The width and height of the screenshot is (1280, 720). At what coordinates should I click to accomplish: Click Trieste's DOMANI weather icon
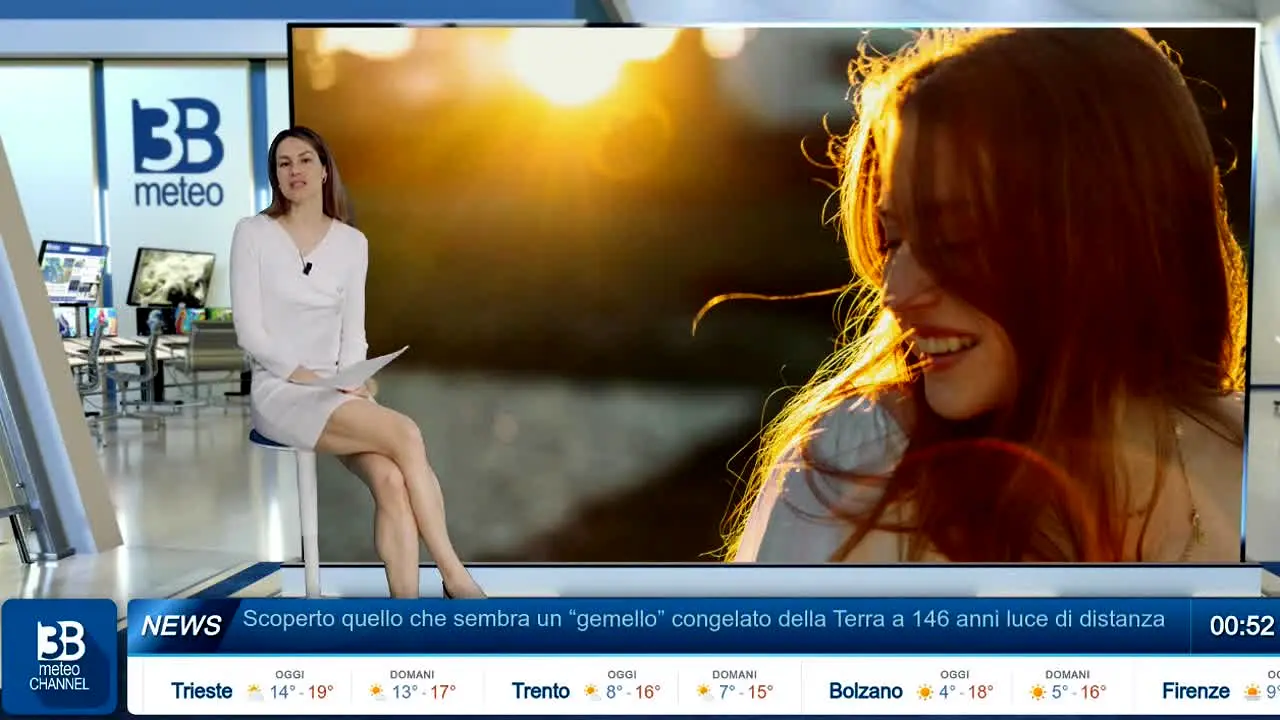pos(377,691)
